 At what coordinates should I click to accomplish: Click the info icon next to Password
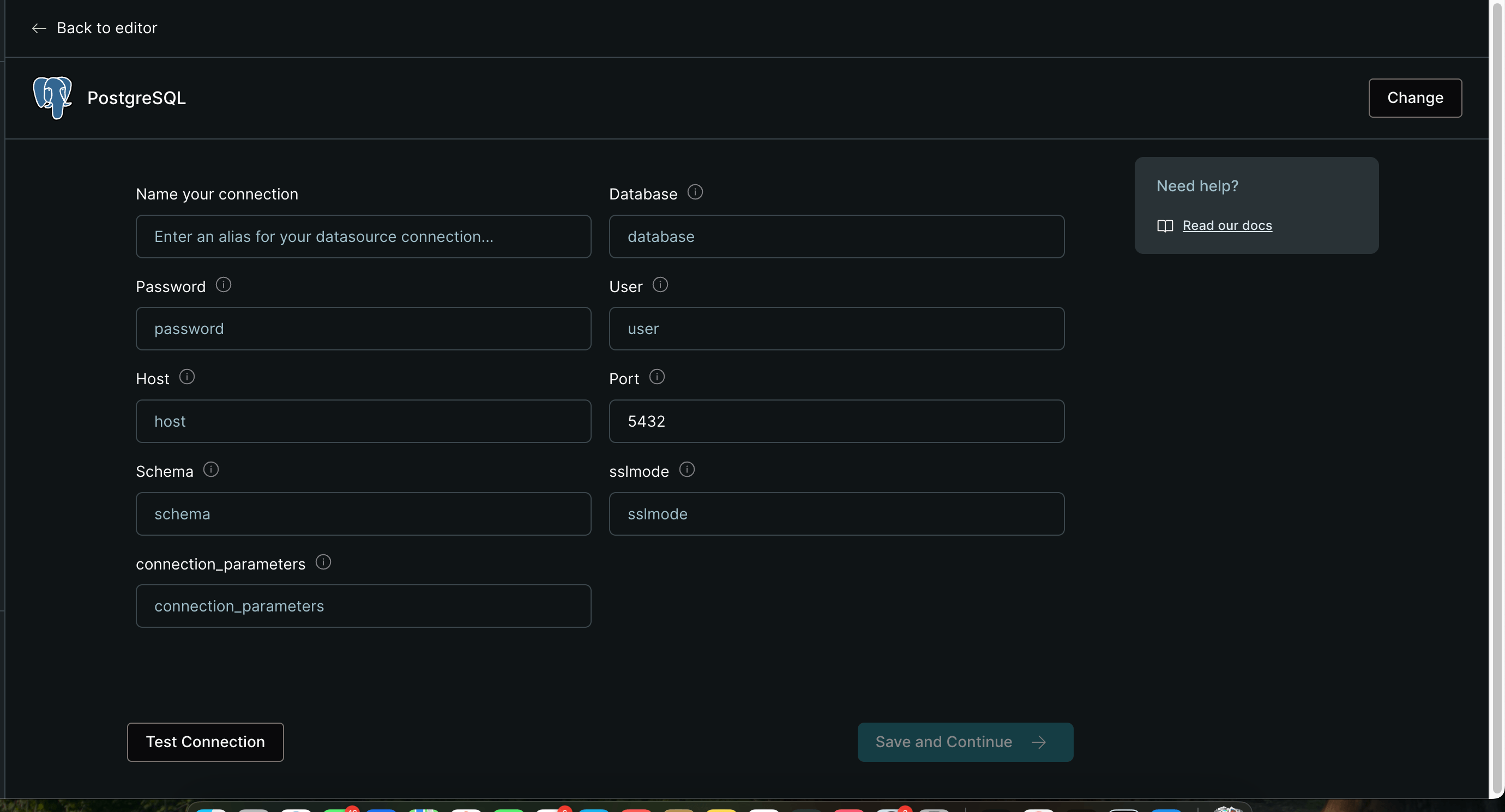click(x=224, y=285)
